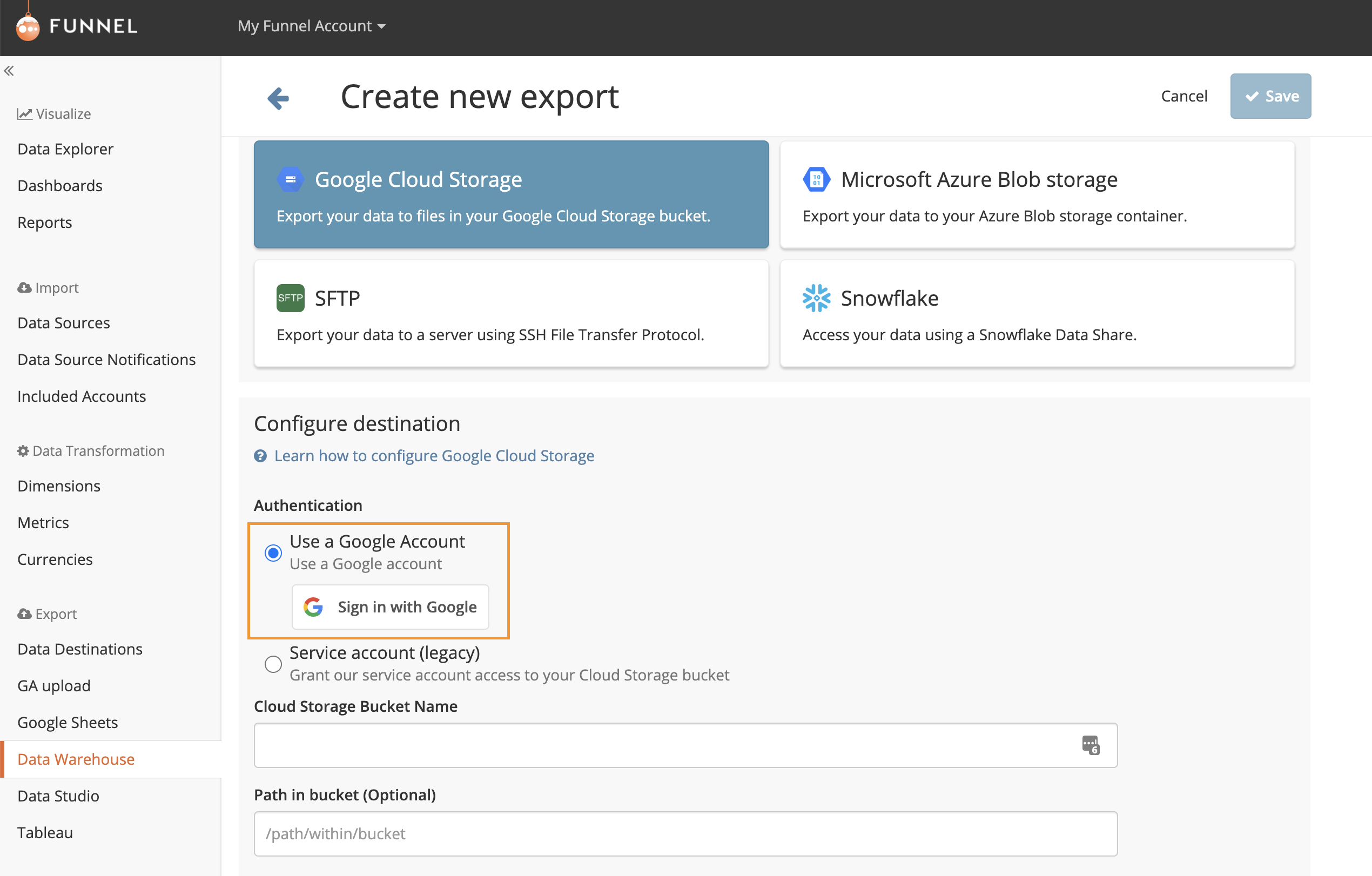Image resolution: width=1372 pixels, height=876 pixels.
Task: Click the Visualize chart icon
Action: (24, 113)
